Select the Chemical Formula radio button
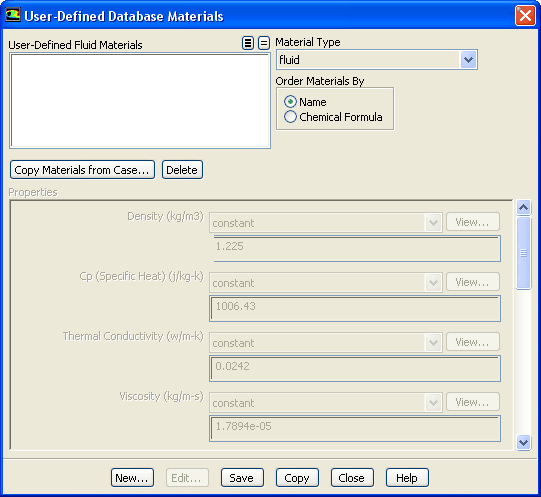The height and width of the screenshot is (497, 541). click(x=290, y=117)
